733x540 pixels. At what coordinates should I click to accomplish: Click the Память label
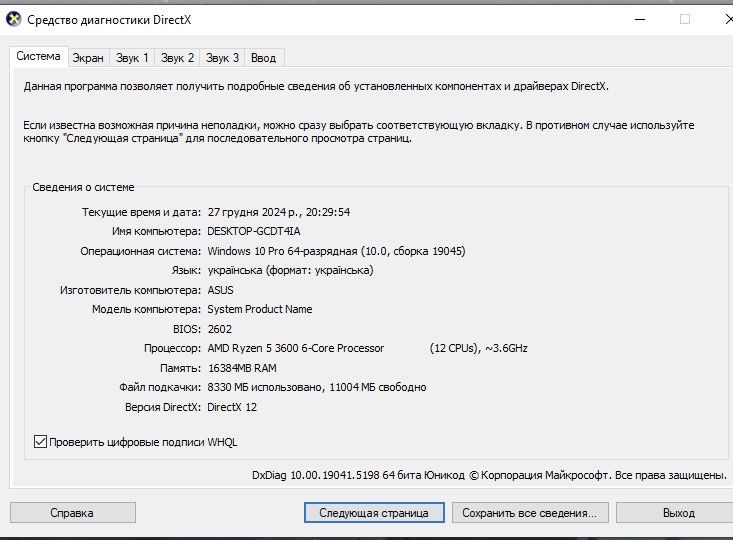click(180, 368)
